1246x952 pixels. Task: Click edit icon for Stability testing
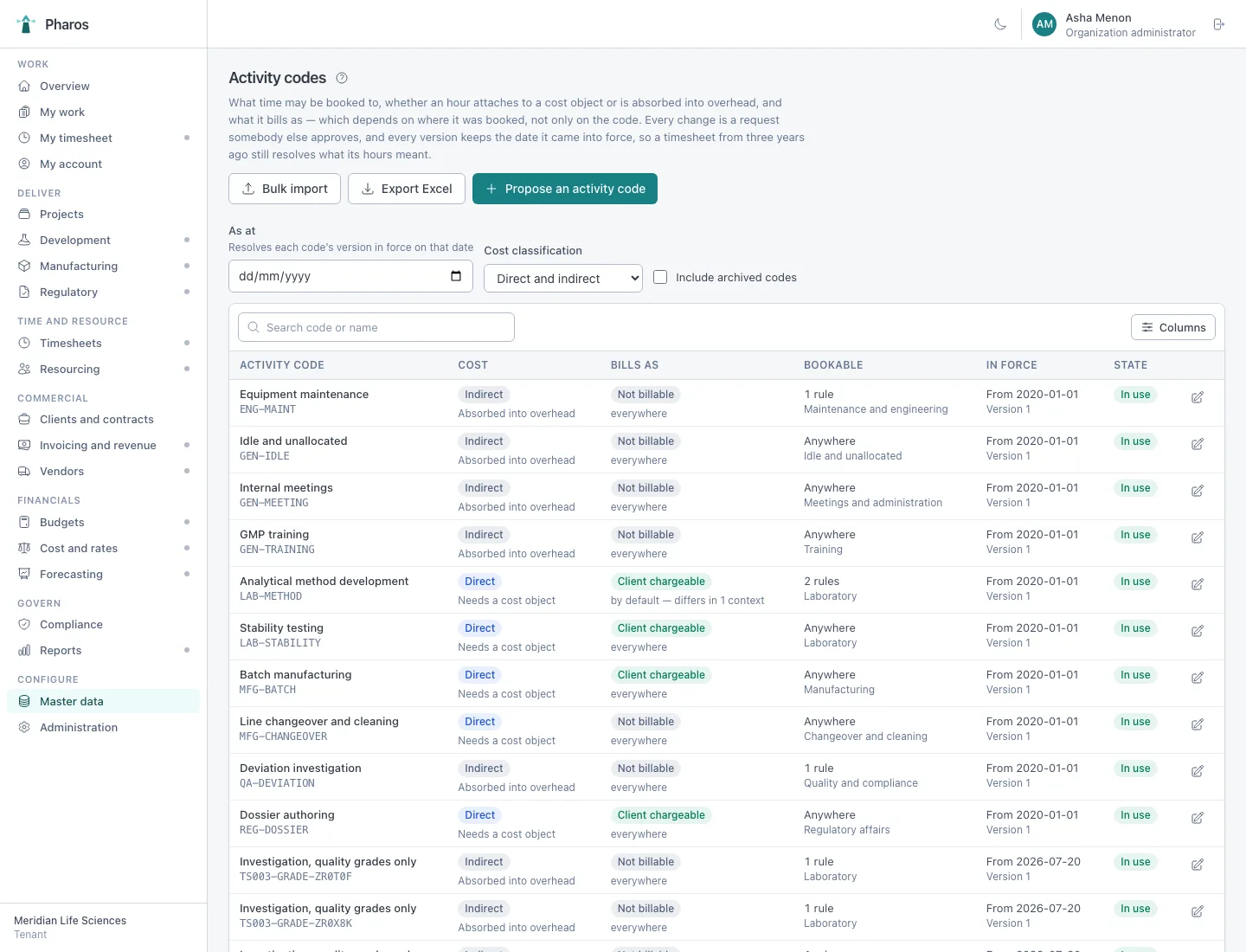tap(1198, 631)
